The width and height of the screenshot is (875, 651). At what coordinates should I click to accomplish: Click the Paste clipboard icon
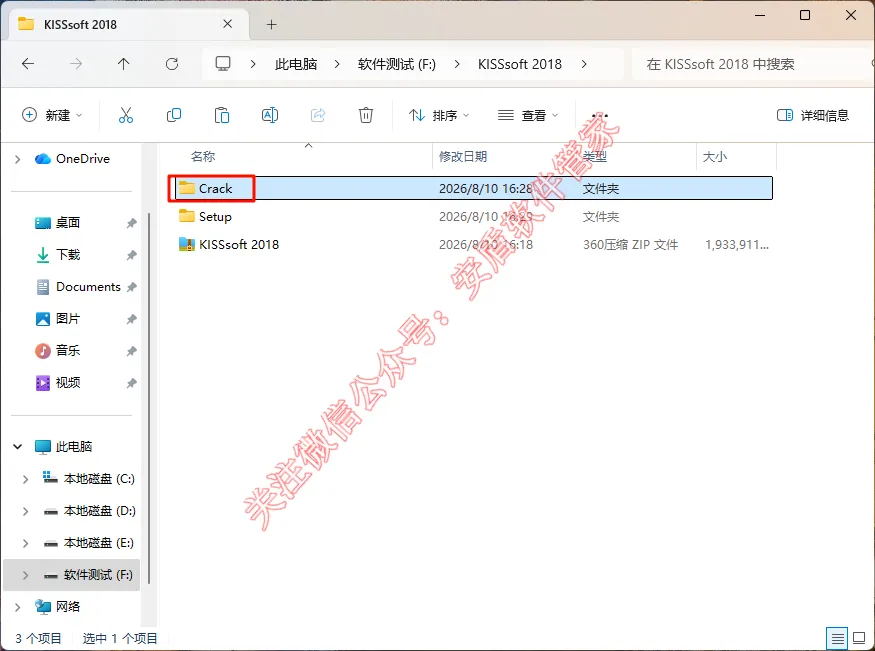pos(222,115)
